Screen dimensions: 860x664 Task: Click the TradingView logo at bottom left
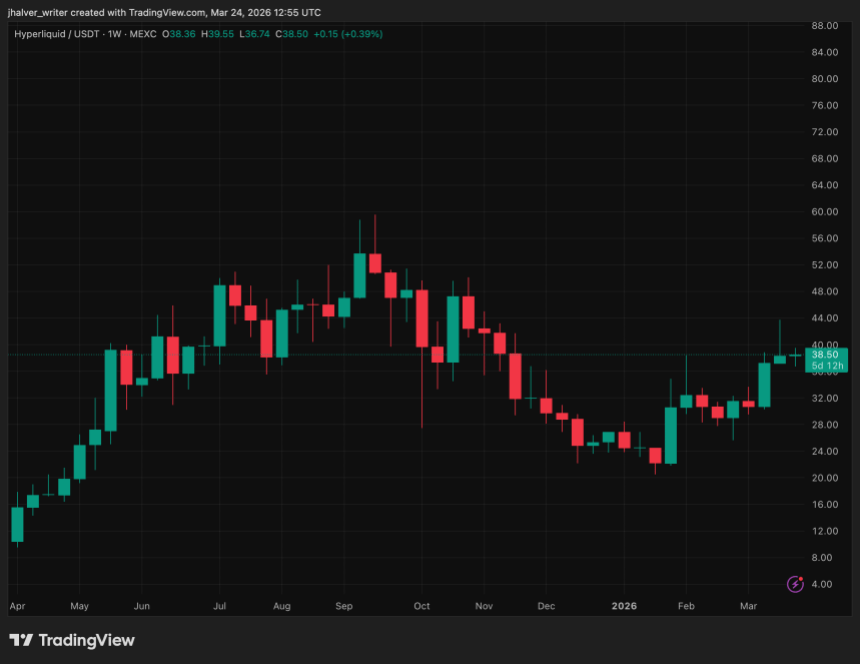tap(71, 640)
